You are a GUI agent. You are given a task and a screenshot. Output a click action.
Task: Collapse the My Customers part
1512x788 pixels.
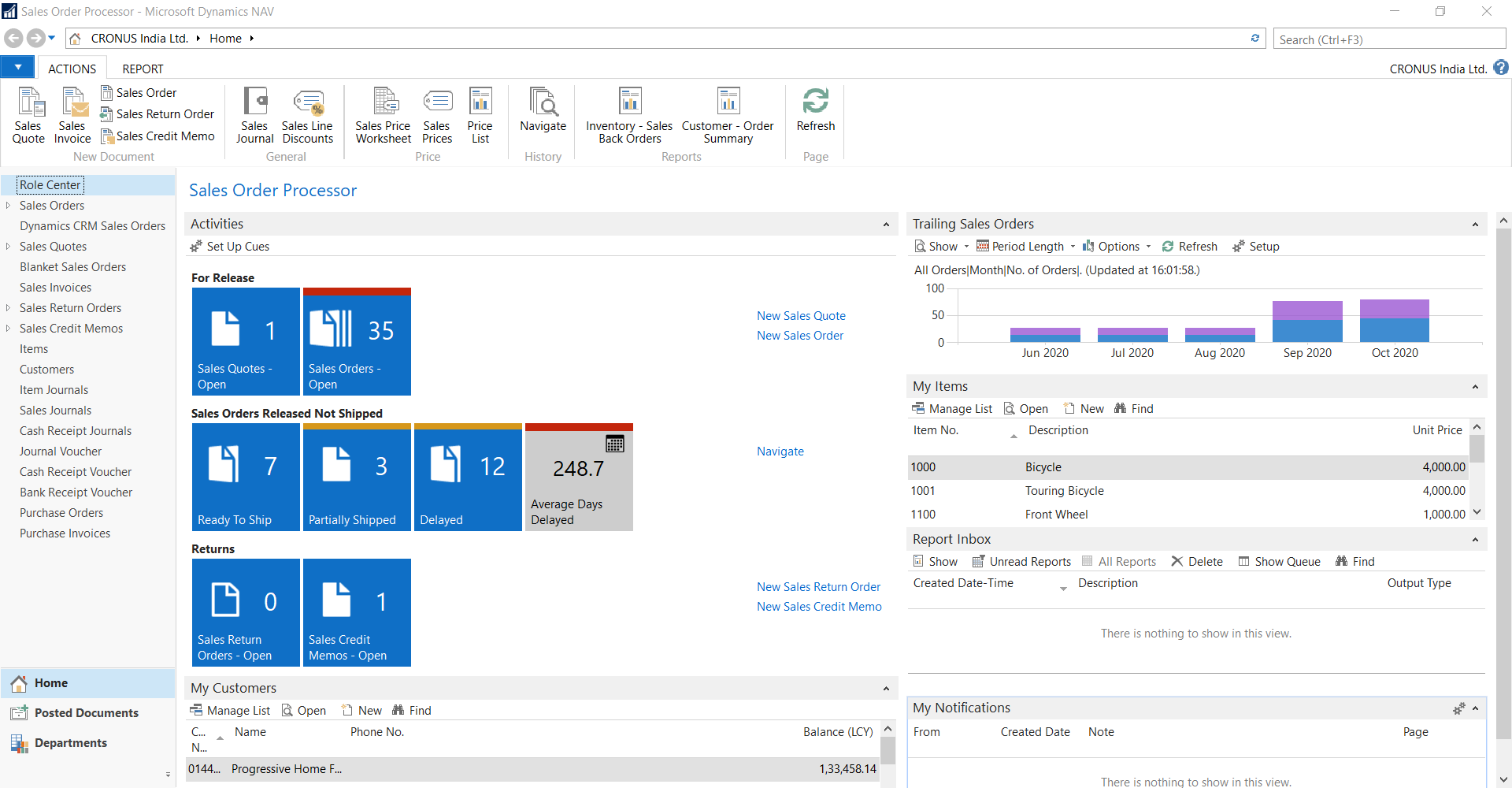click(x=886, y=689)
